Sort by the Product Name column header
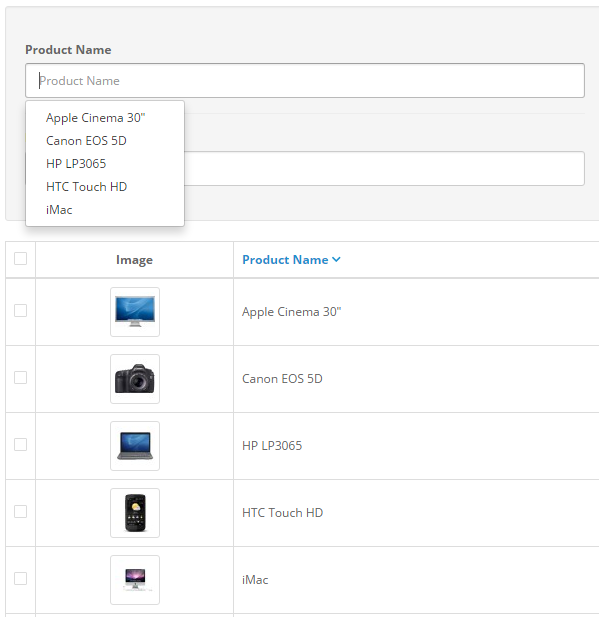This screenshot has height=617, width=599. [x=291, y=260]
